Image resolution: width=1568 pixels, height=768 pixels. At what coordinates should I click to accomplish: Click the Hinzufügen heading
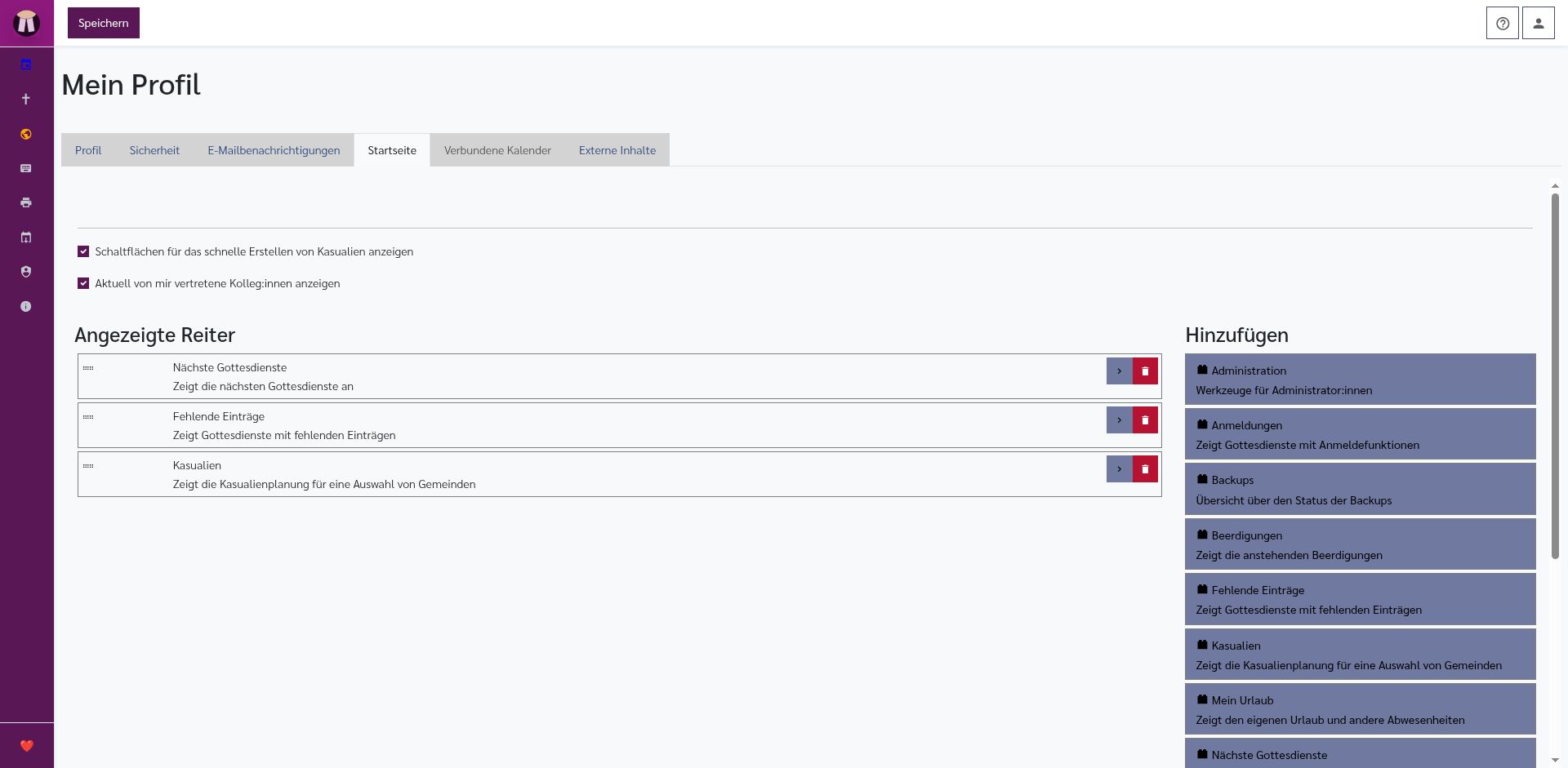[x=1236, y=335]
